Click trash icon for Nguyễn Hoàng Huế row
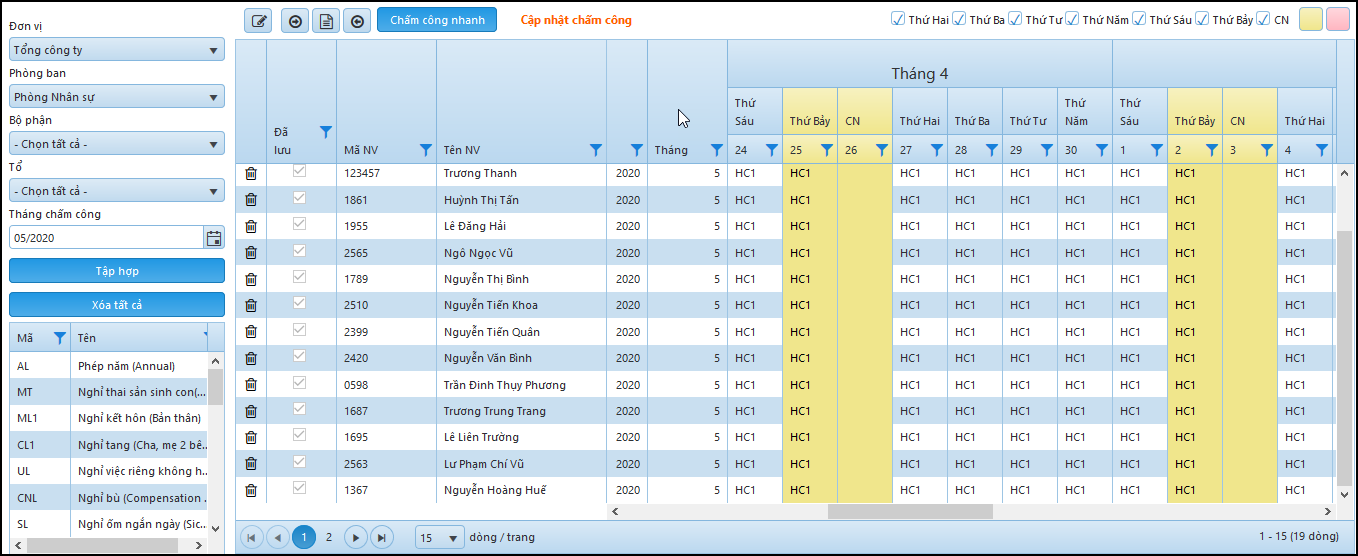 [251, 490]
